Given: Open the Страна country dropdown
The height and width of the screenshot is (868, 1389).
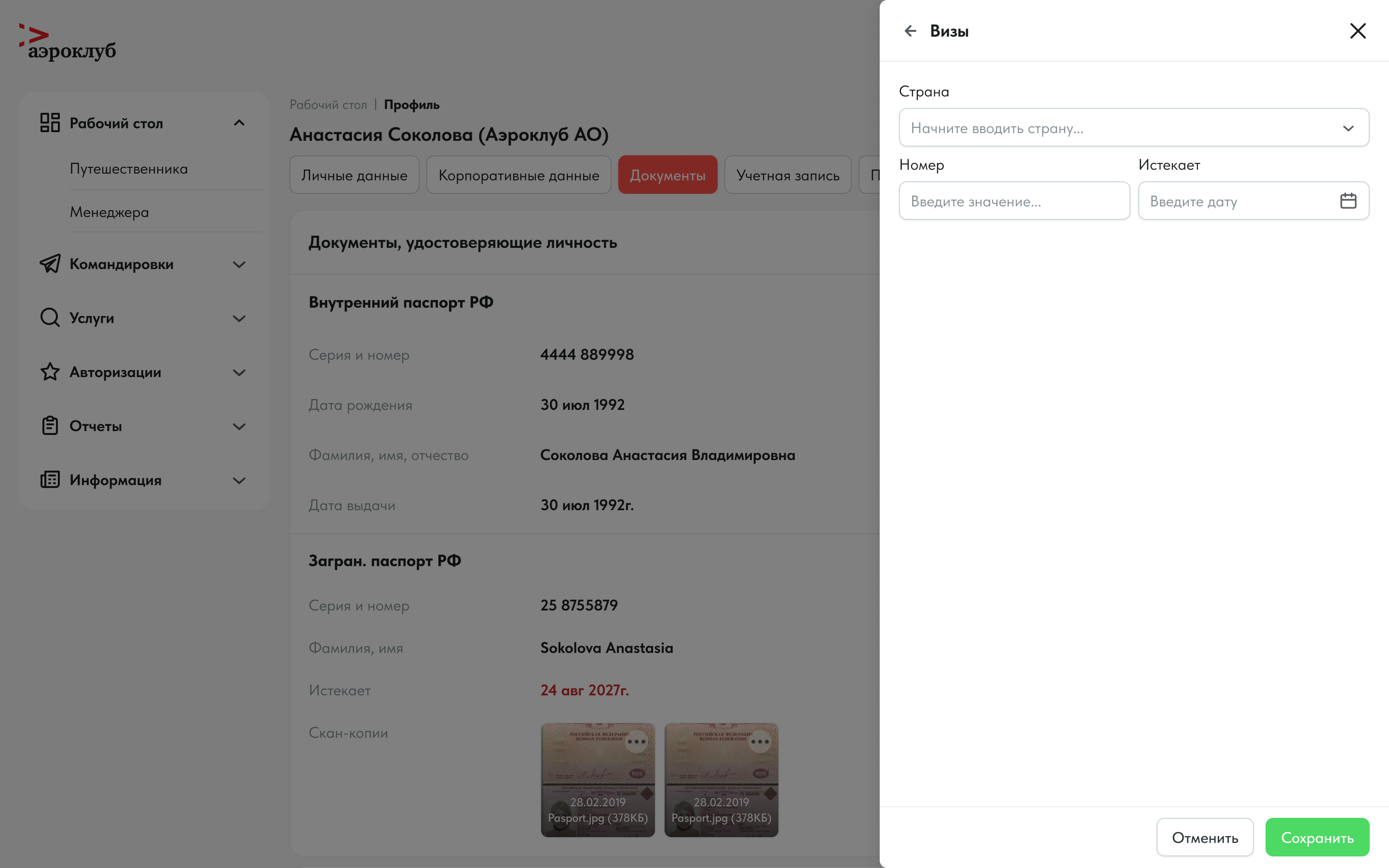Looking at the screenshot, I should pyautogui.click(x=1133, y=128).
